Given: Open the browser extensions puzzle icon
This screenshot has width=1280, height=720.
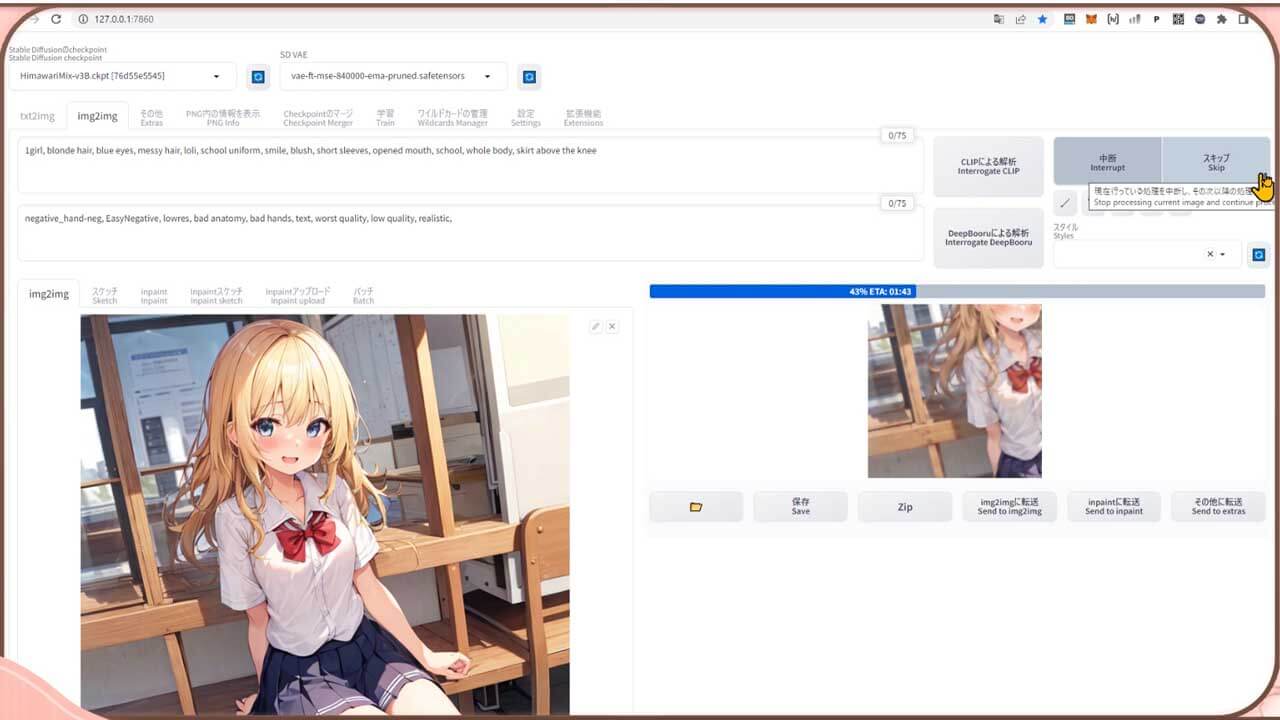Looking at the screenshot, I should click(x=1223, y=19).
